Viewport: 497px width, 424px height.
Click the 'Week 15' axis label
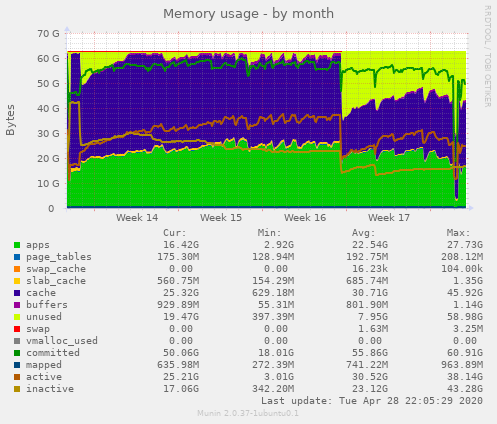(x=221, y=218)
